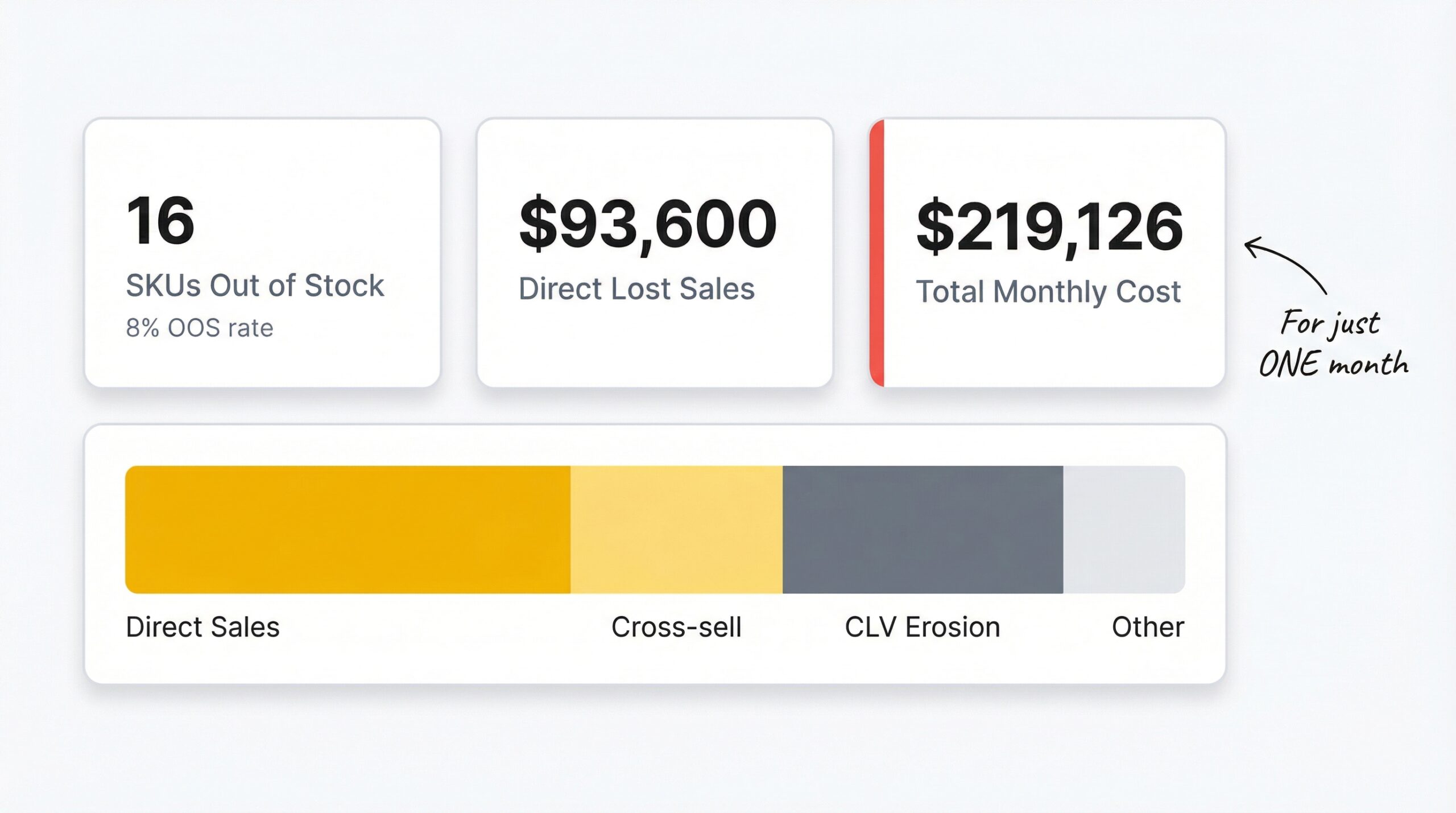Viewport: 1456px width, 813px height.
Task: Open the '$93,600 Direct Lost Sales' card
Action: [x=654, y=256]
